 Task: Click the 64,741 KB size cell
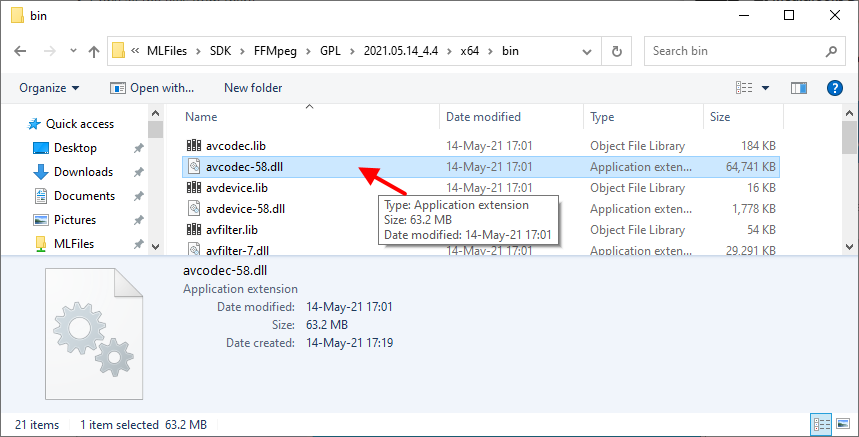point(751,166)
